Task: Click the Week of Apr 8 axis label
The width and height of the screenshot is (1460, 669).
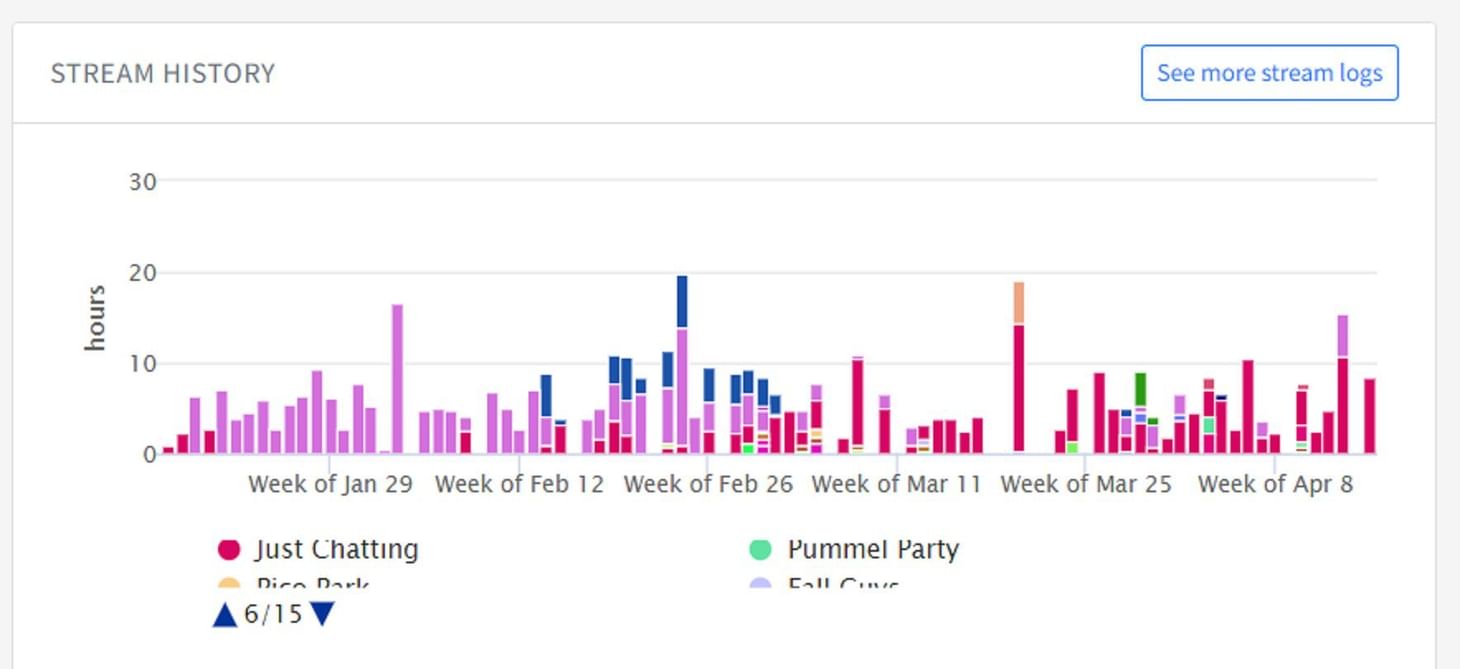Action: 1275,485
